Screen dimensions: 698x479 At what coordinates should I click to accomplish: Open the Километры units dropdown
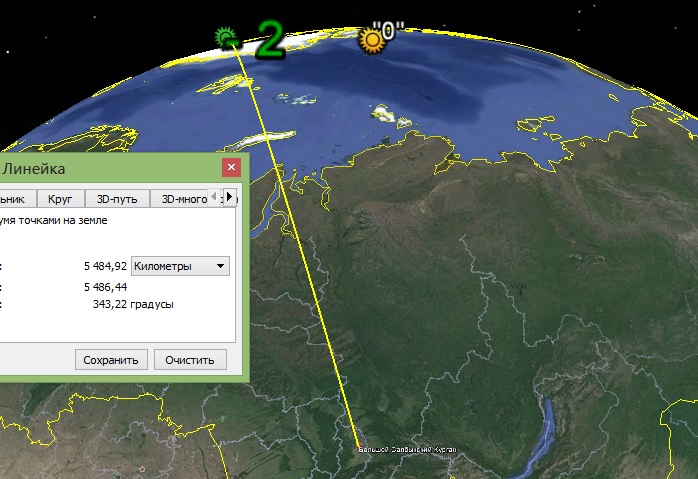pos(180,266)
